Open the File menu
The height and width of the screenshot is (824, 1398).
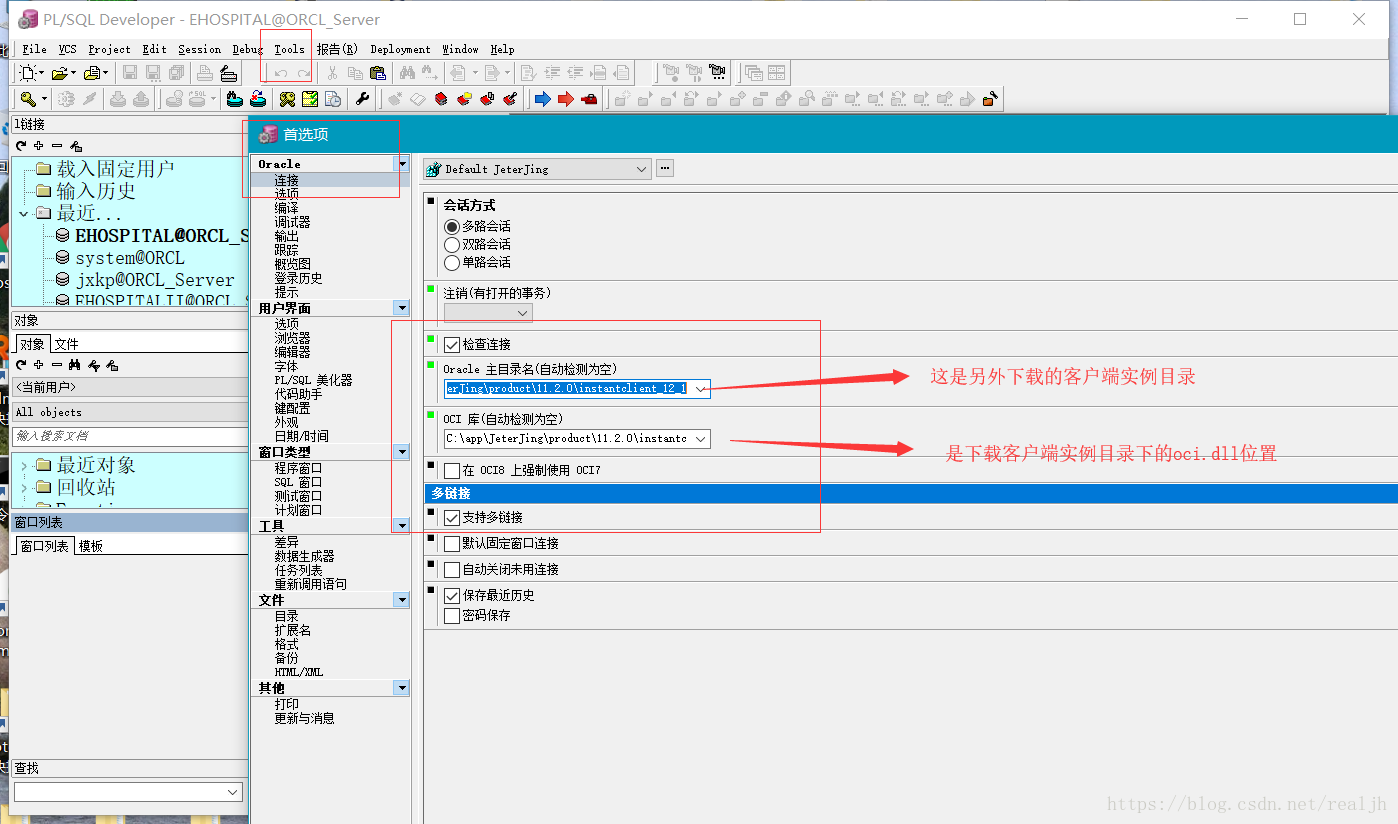[x=34, y=49]
